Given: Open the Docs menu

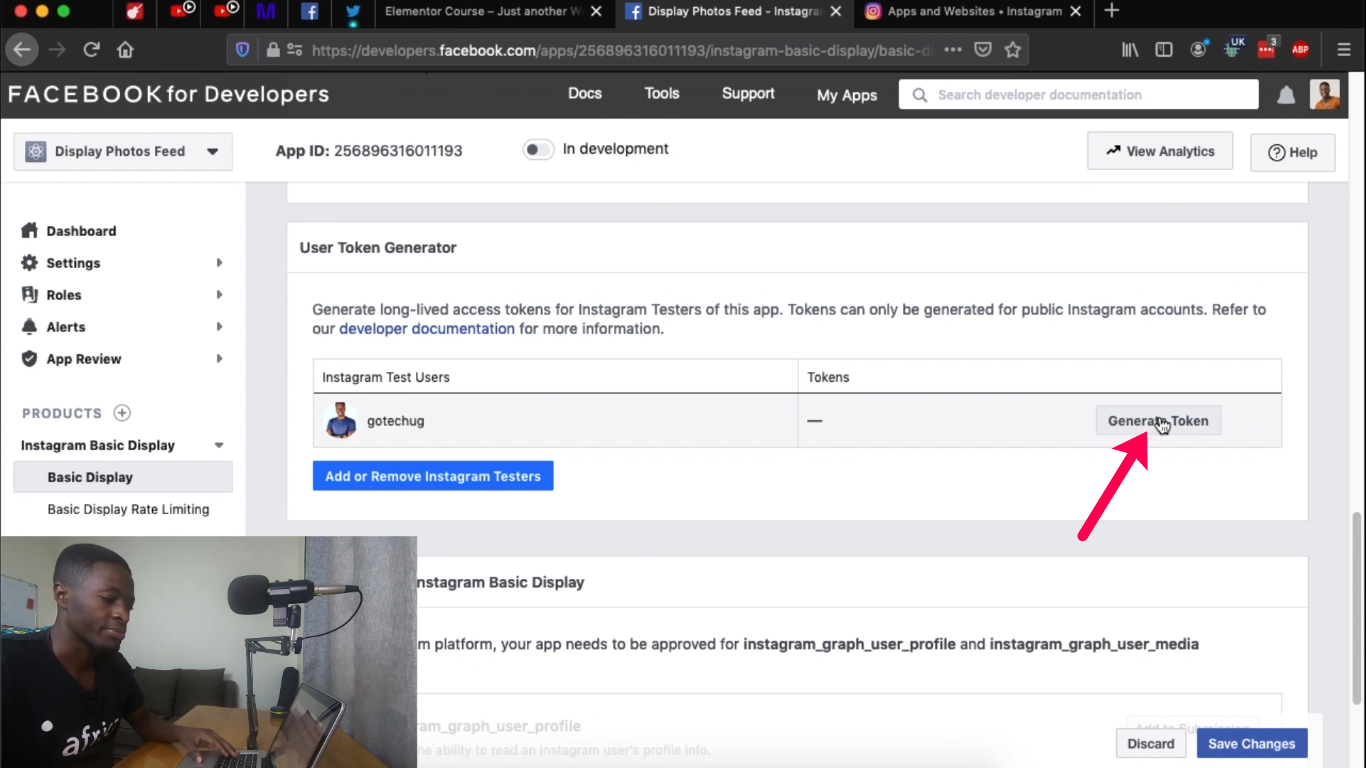Looking at the screenshot, I should tap(585, 94).
